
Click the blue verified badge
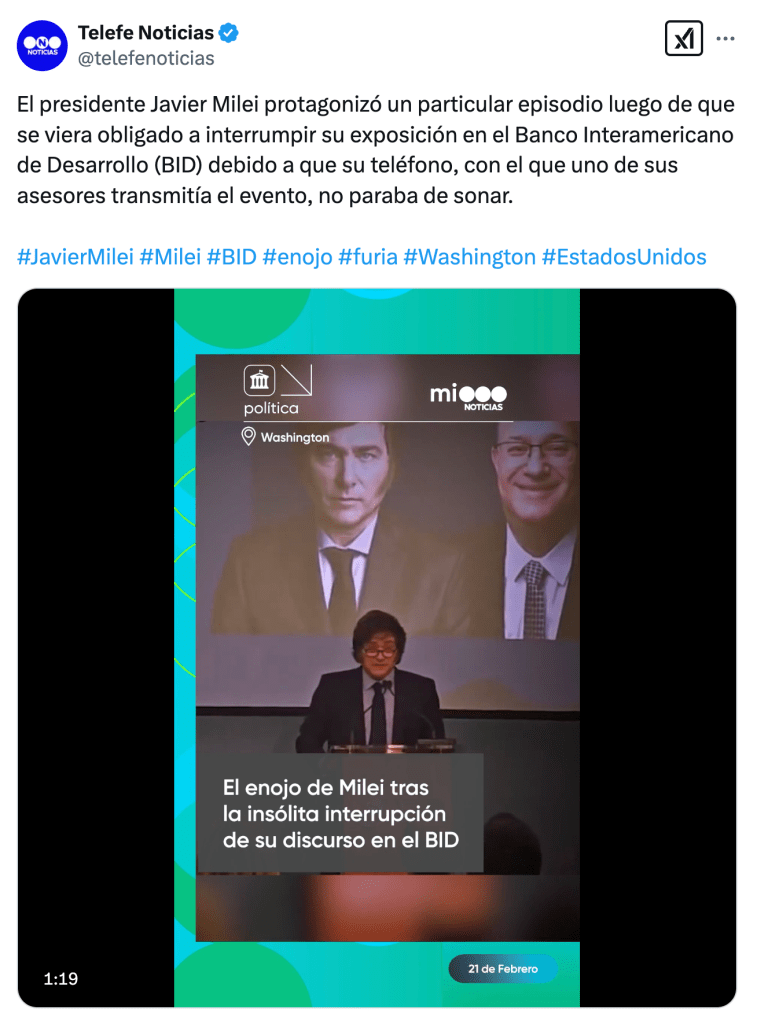229,32
